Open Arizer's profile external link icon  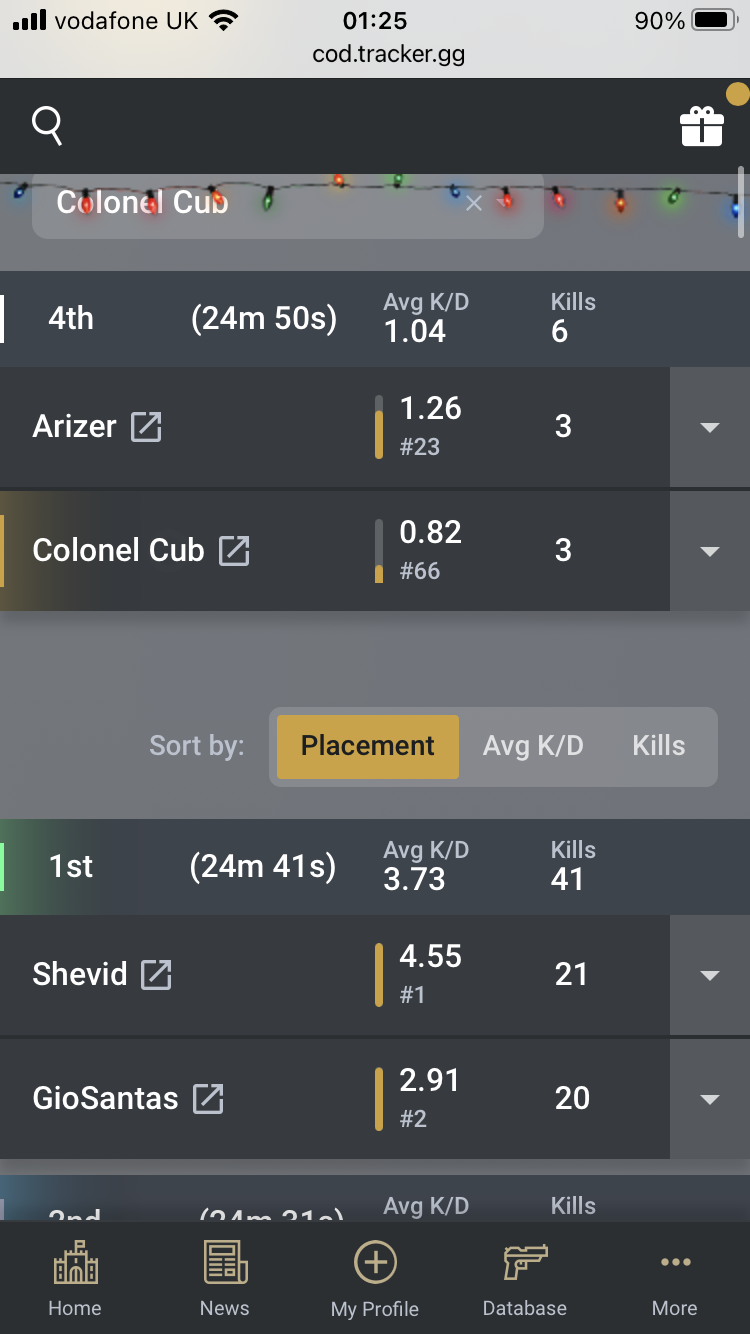click(146, 427)
